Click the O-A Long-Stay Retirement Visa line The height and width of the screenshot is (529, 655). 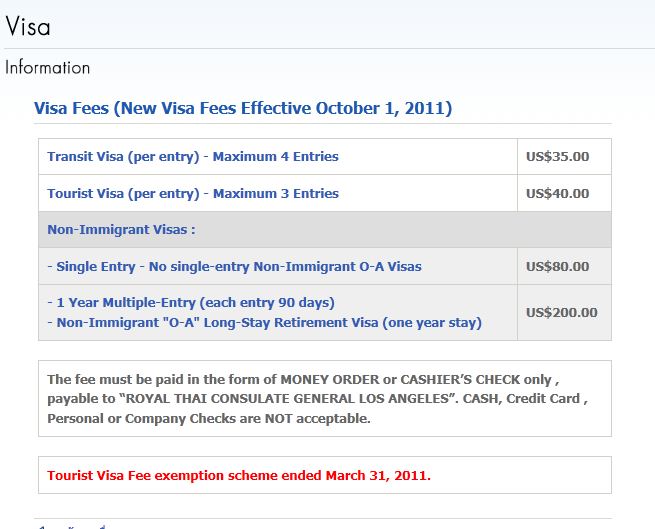click(x=264, y=323)
